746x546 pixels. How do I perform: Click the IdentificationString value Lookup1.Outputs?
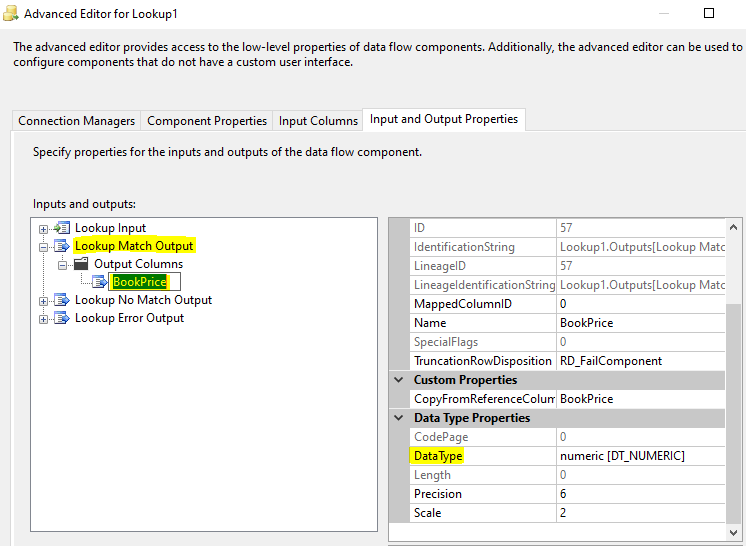[x=640, y=247]
